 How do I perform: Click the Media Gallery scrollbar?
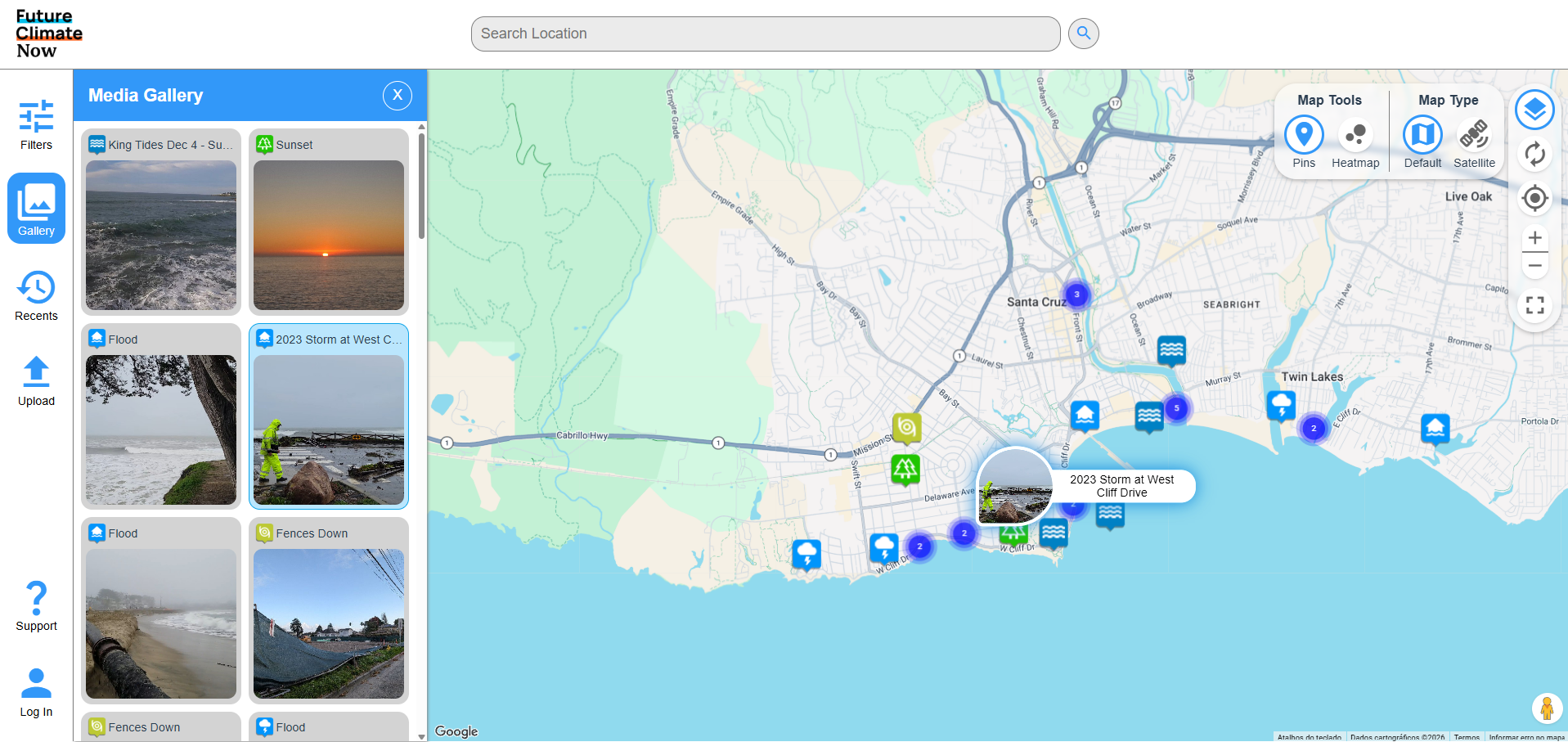(x=422, y=185)
